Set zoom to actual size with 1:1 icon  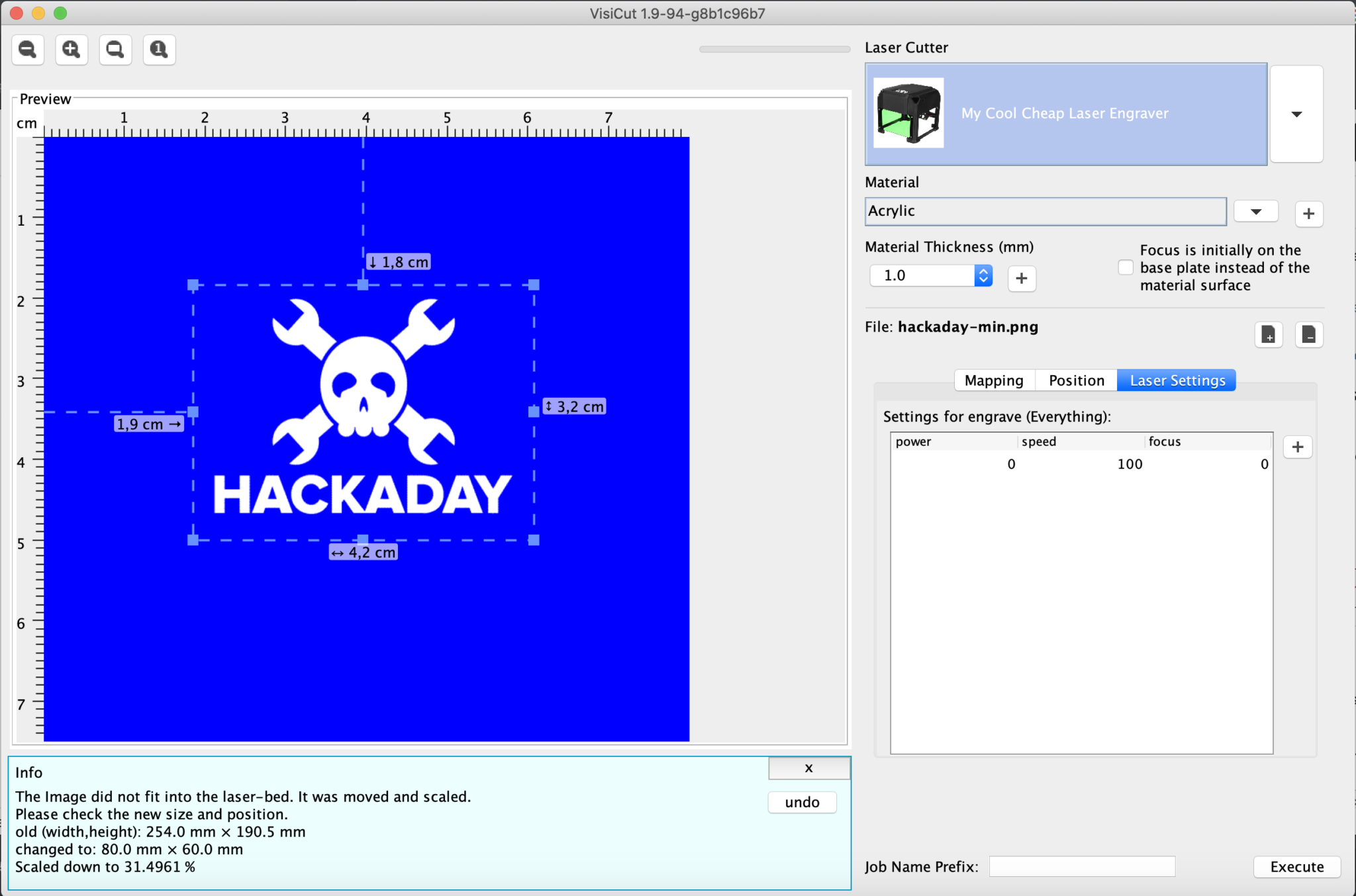[158, 49]
